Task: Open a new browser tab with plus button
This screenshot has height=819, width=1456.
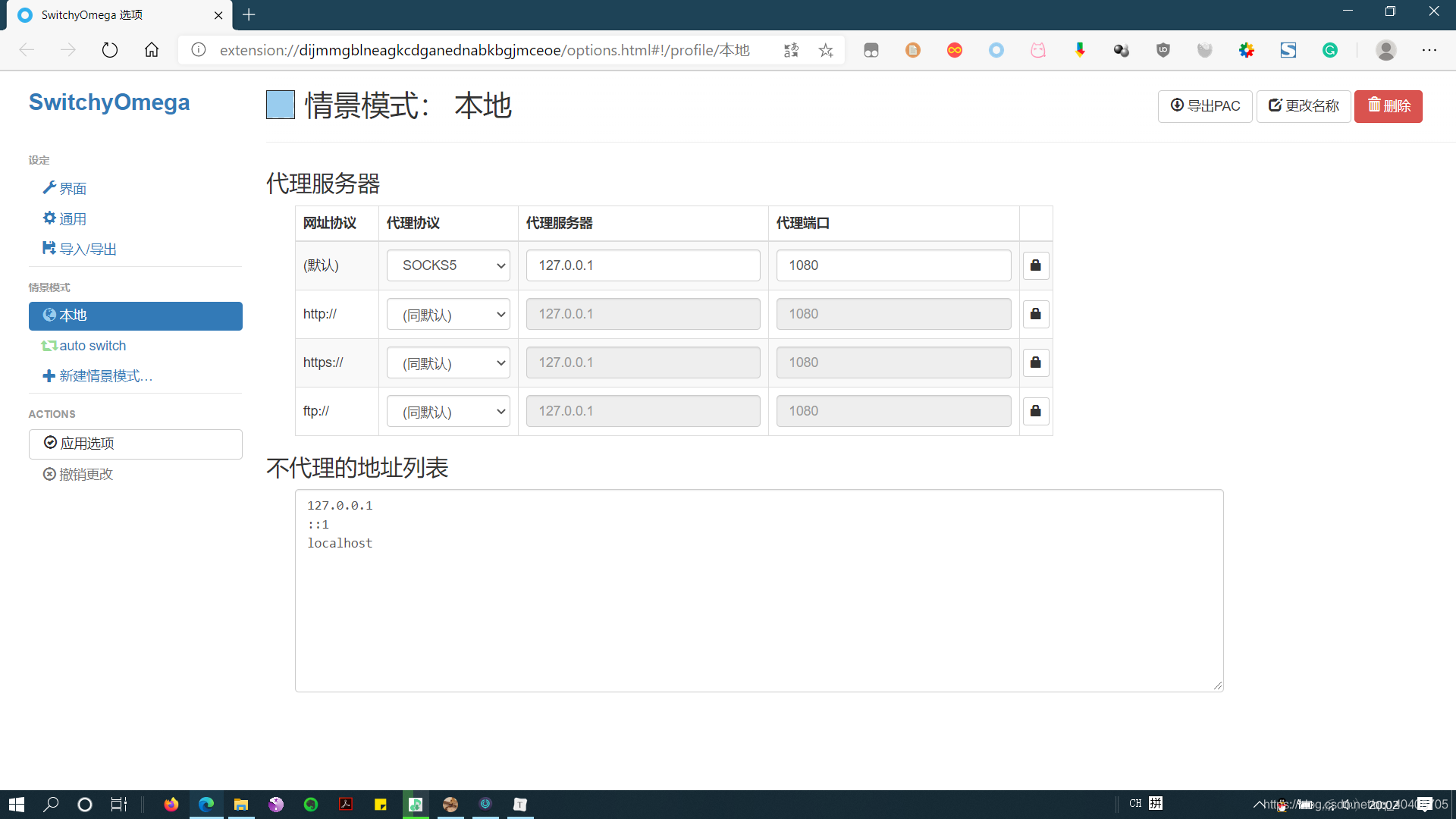Action: coord(249,14)
